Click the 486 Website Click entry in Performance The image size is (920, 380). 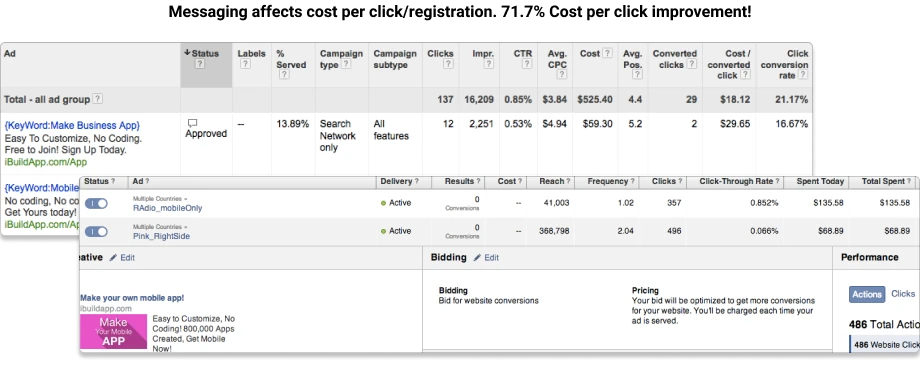886,345
